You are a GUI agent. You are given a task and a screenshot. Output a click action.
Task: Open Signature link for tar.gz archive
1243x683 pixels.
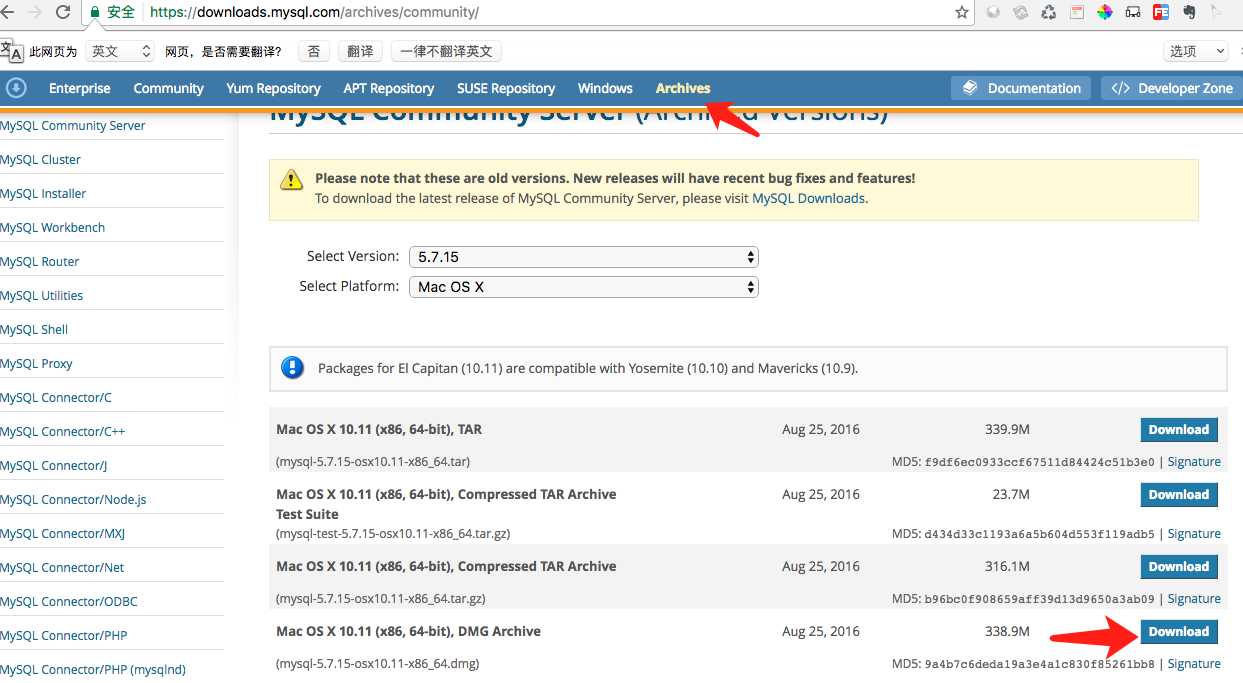1194,599
